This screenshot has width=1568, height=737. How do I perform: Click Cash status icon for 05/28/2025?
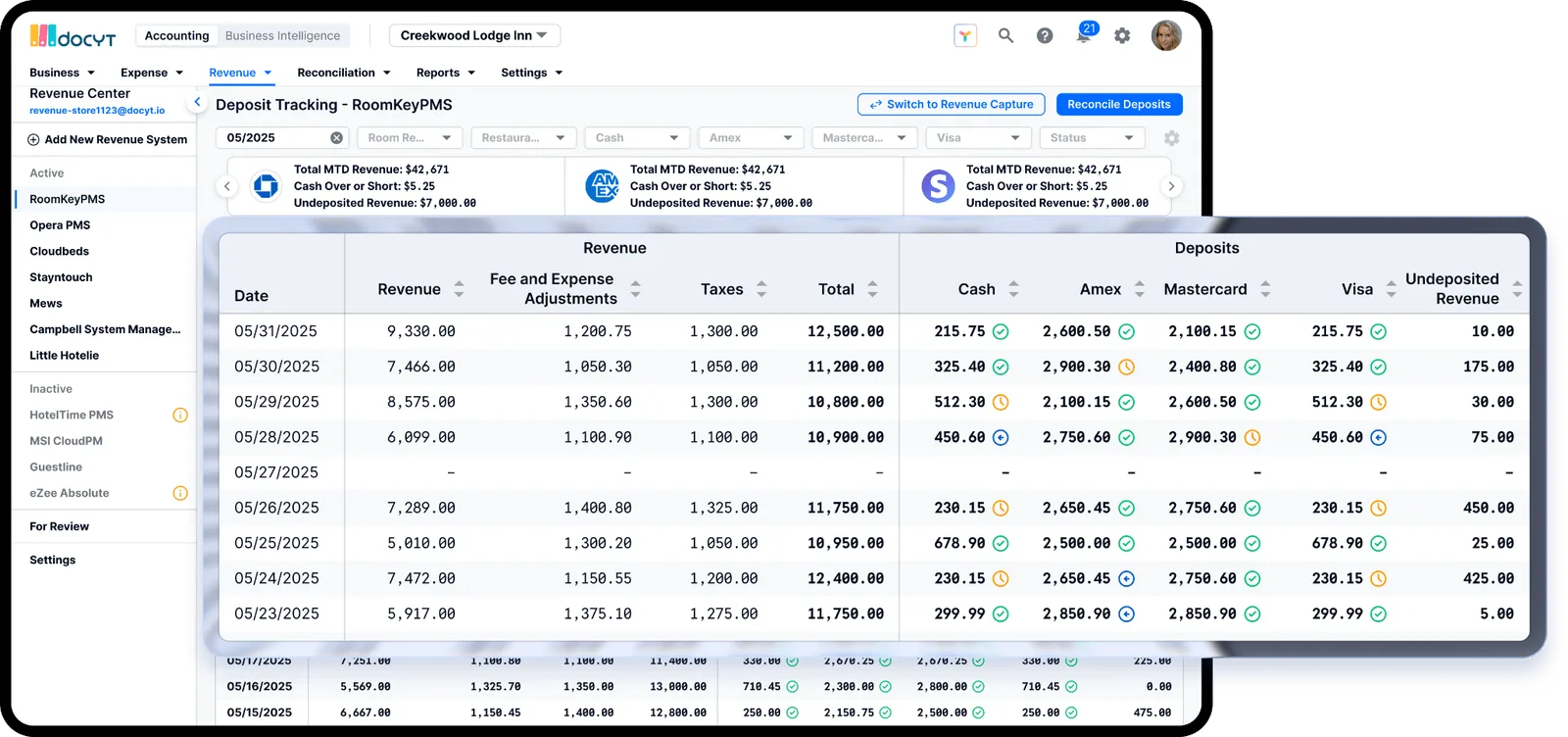coord(1001,438)
